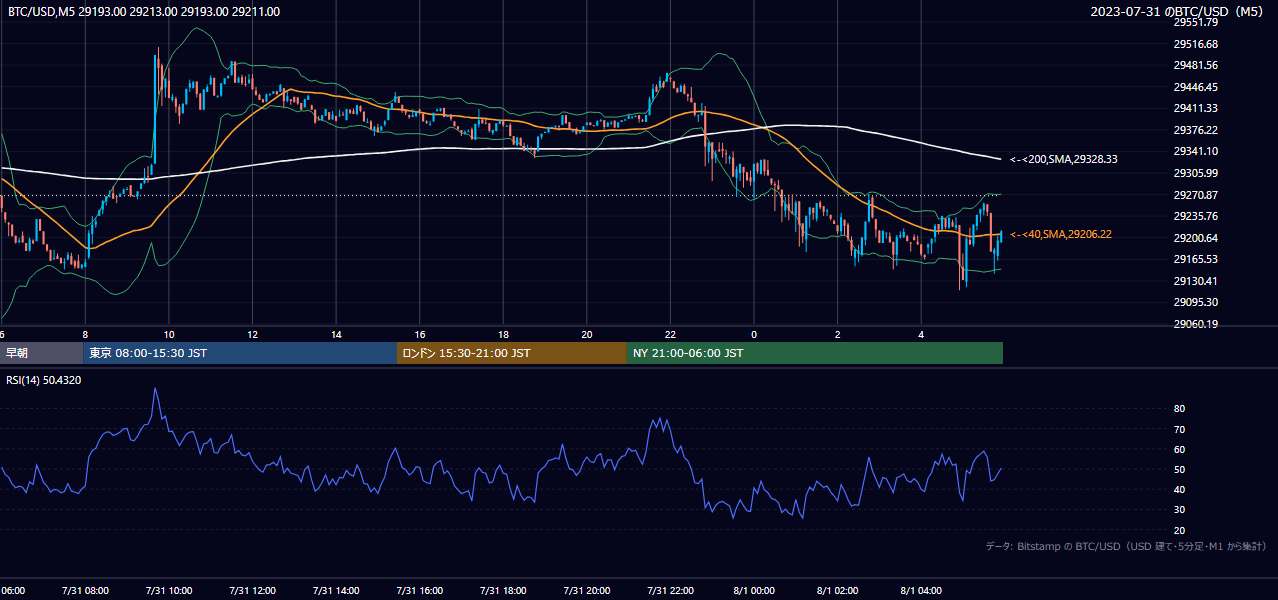Click RSI level 40 on the axis
Viewport: 1278px width, 600px height.
click(x=1179, y=489)
